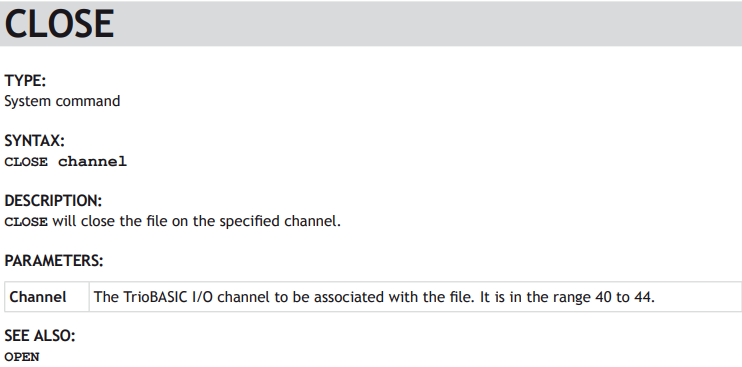
Task: Select the PARAMETERS: section label
Action: [53, 261]
